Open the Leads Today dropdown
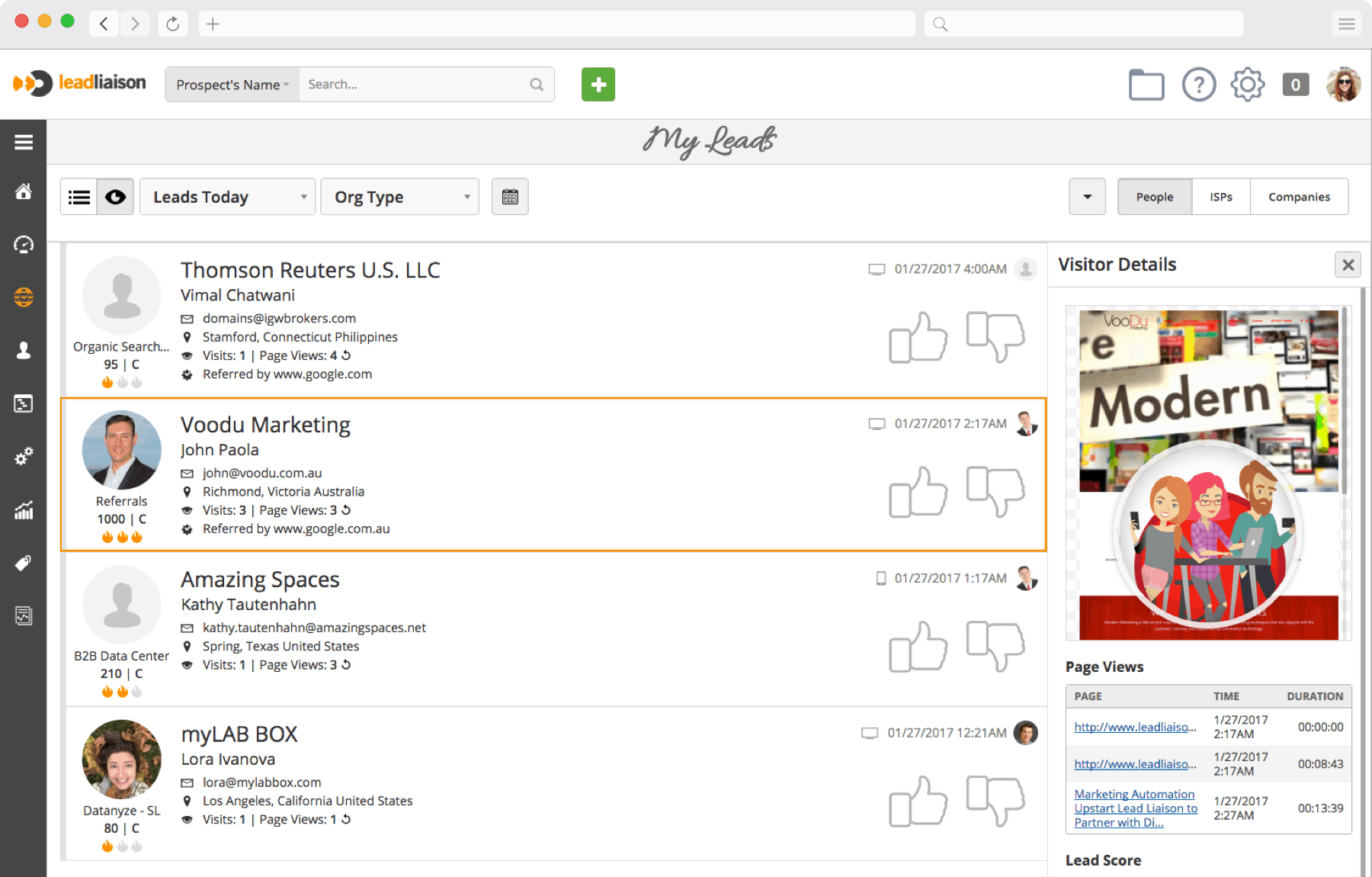Viewport: 1372px width, 877px height. tap(227, 197)
